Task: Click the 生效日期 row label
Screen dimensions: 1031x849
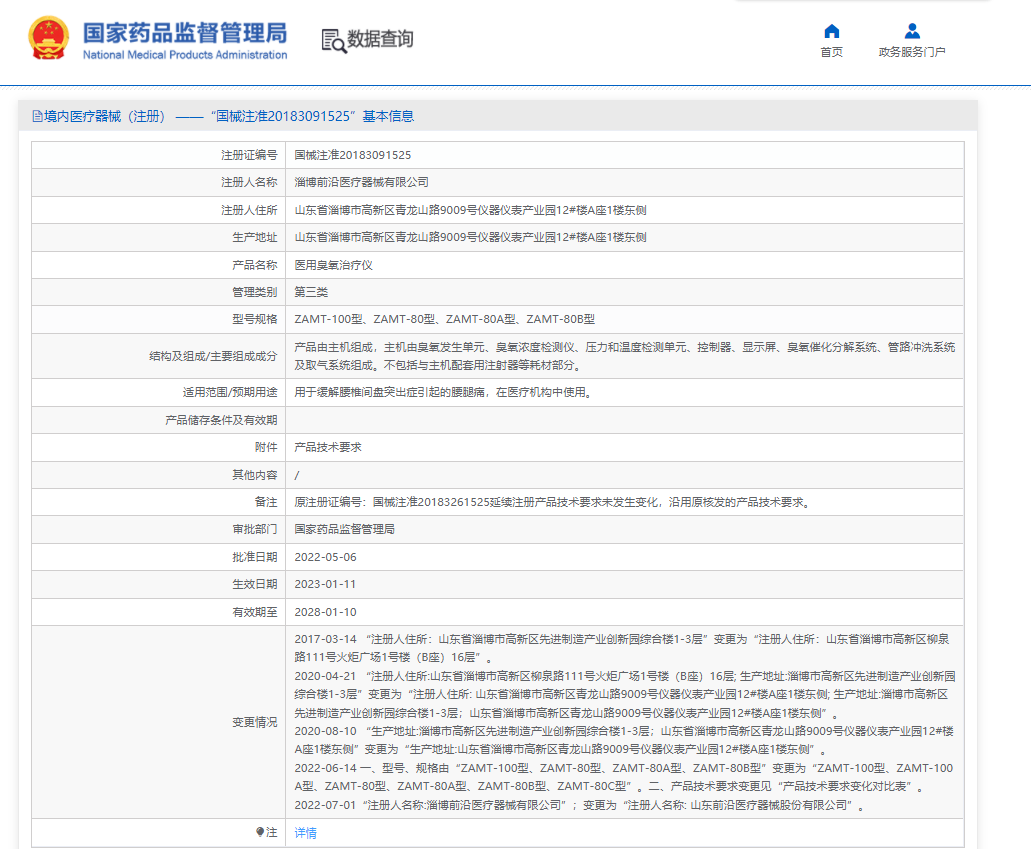Action: click(254, 584)
